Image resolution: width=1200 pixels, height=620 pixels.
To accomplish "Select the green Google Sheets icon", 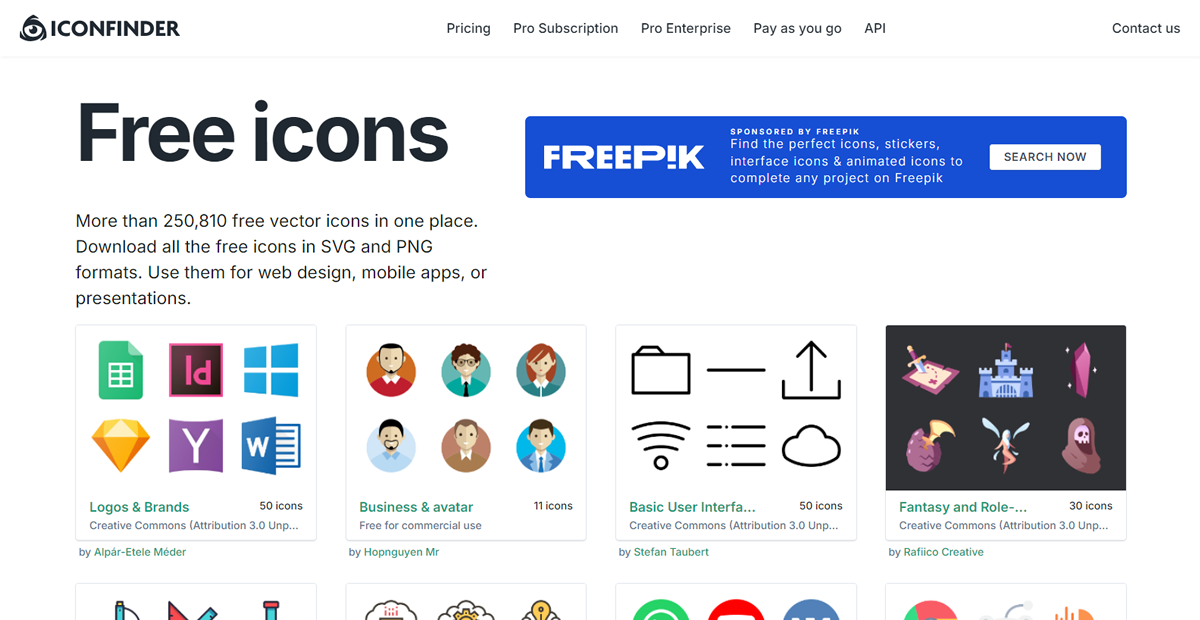I will [x=121, y=370].
